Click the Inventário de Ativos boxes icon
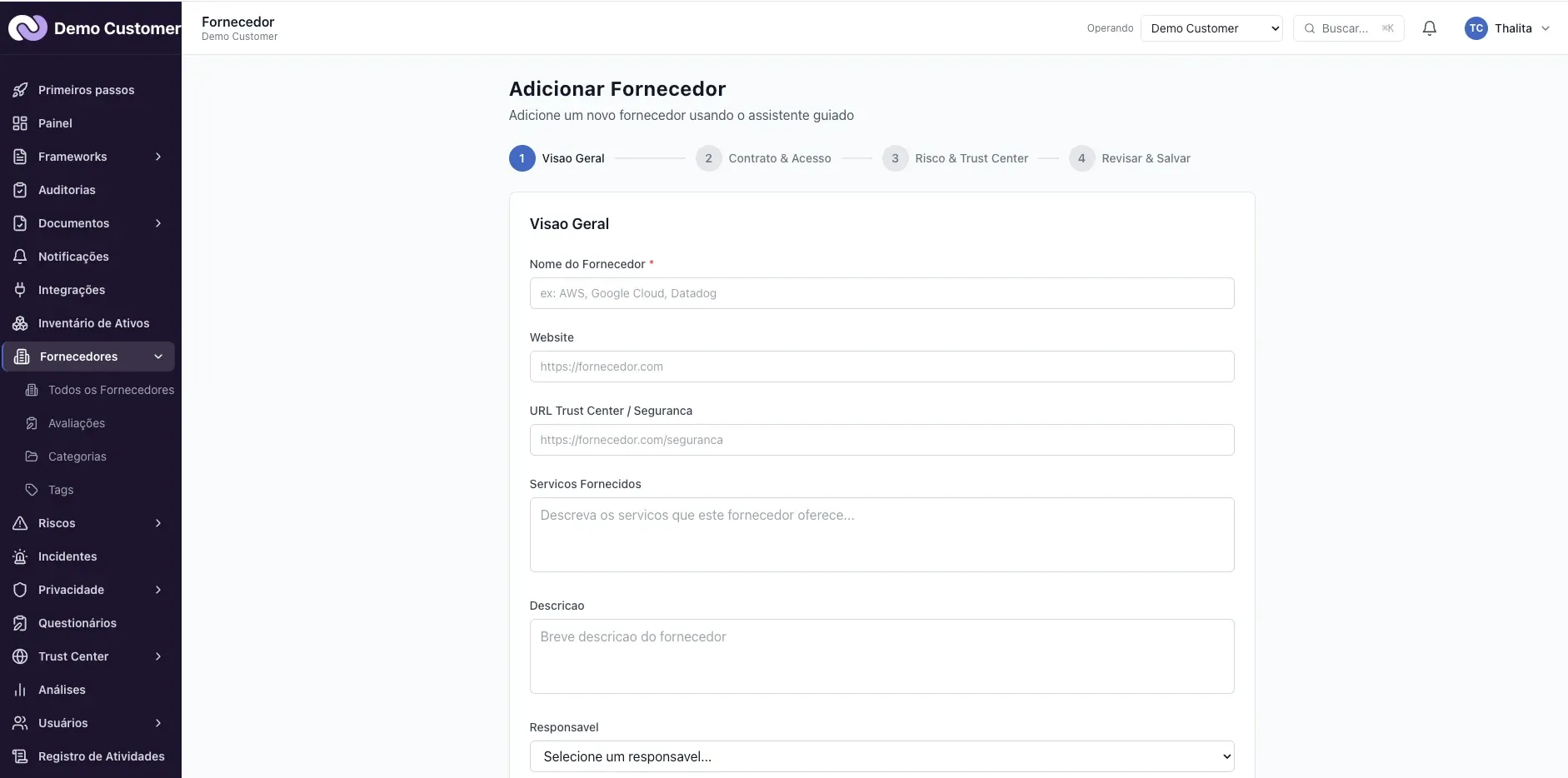 click(20, 323)
